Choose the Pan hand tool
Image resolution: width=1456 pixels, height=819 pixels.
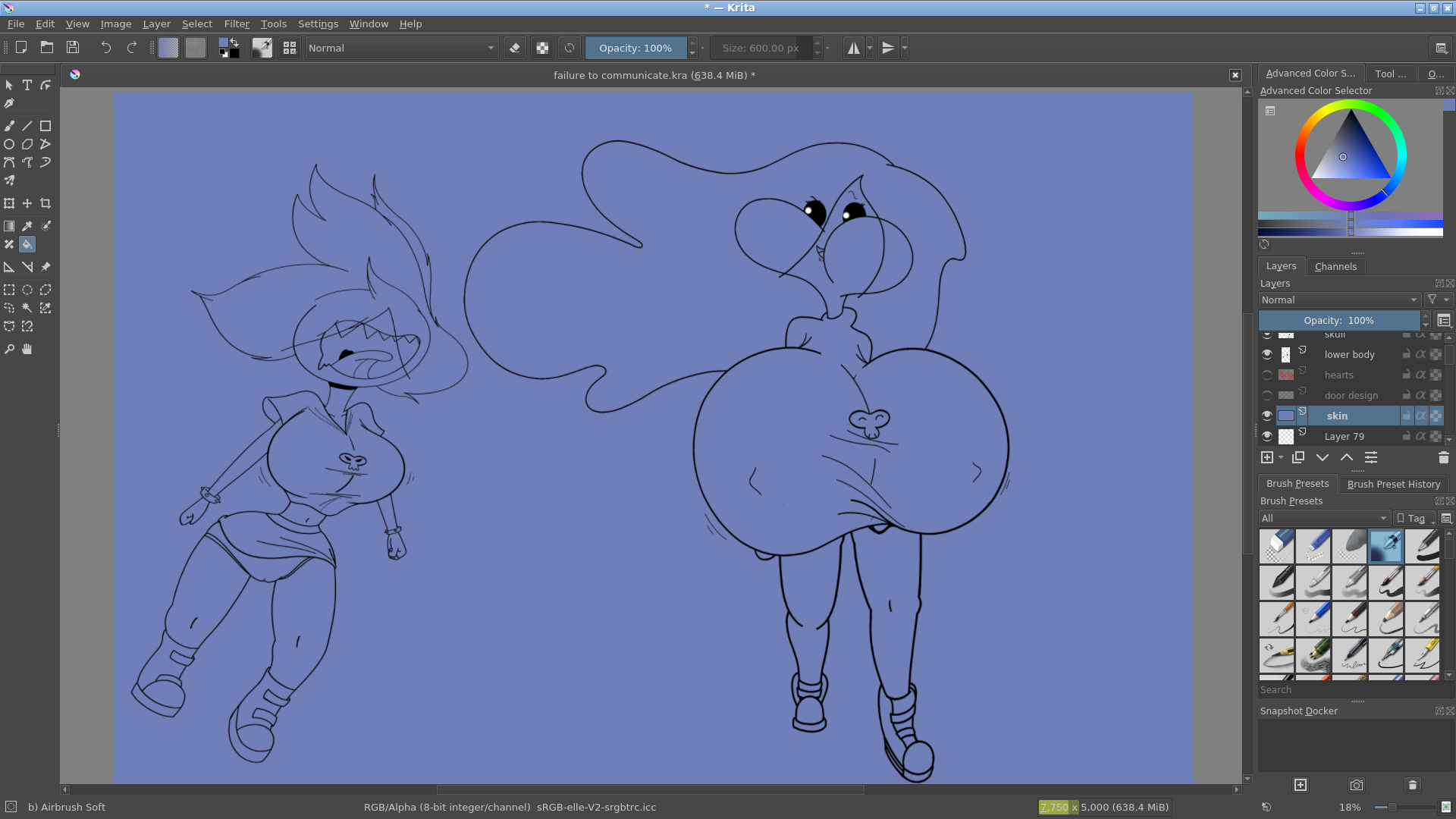pyautogui.click(x=27, y=349)
